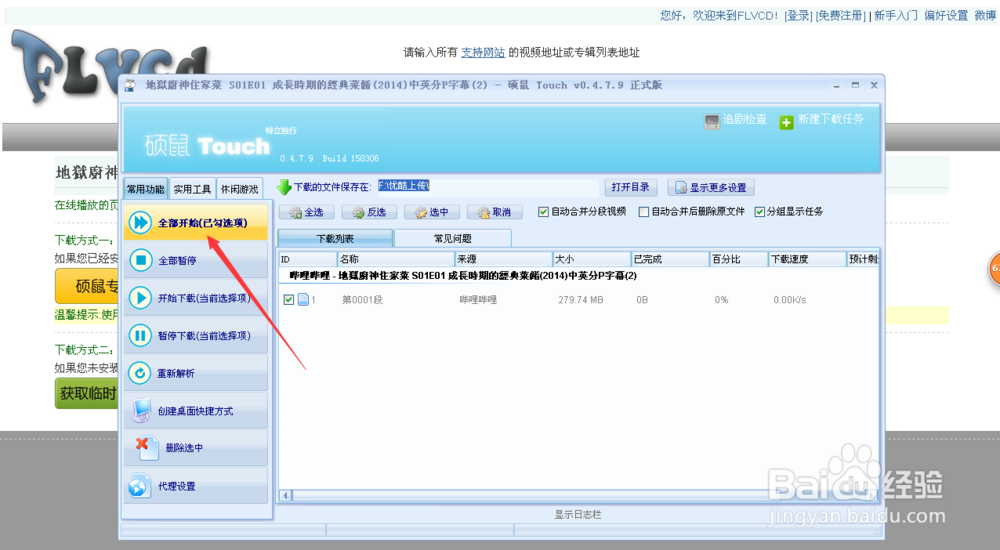Click the Download Speed (下载速度) column header
1000x550 pixels.
click(x=807, y=259)
